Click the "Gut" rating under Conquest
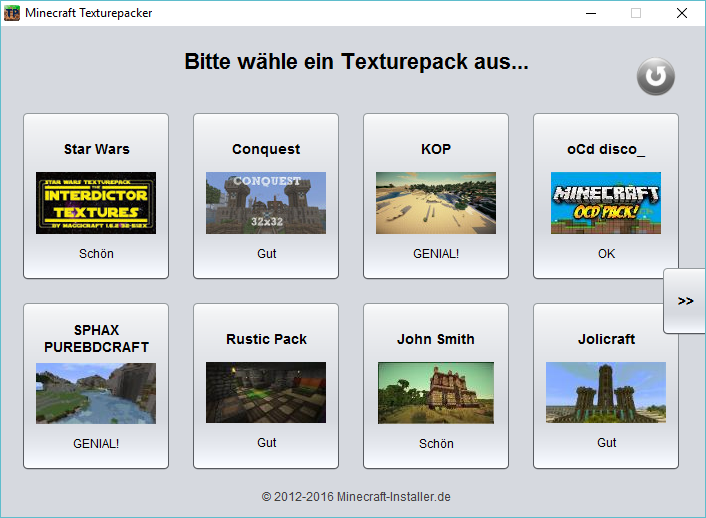 click(267, 254)
